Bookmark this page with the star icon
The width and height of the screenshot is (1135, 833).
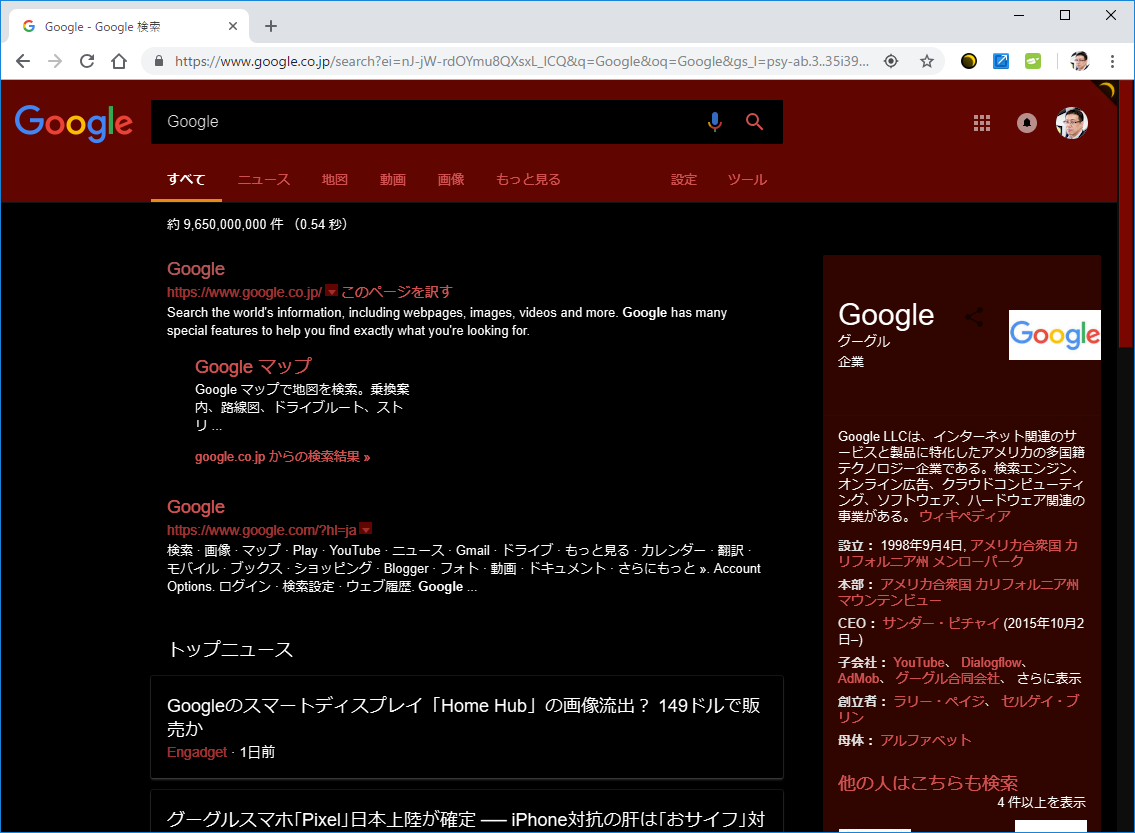[927, 62]
